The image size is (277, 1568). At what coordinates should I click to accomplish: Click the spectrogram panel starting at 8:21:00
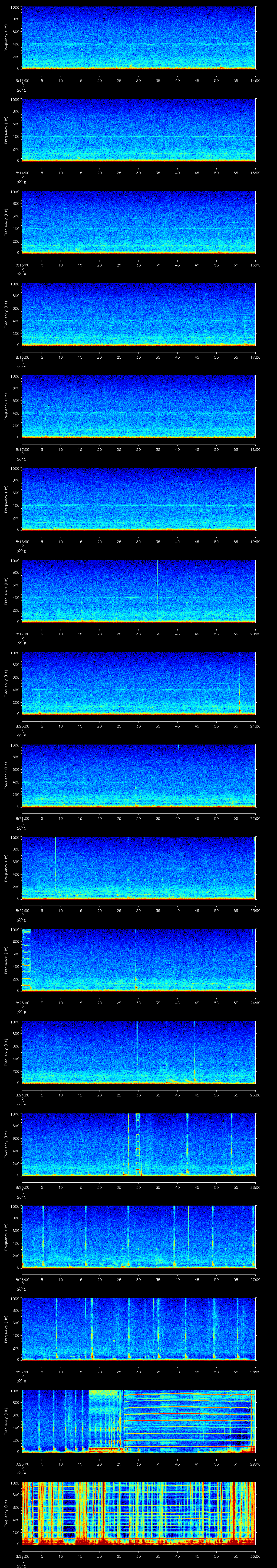coord(138,775)
